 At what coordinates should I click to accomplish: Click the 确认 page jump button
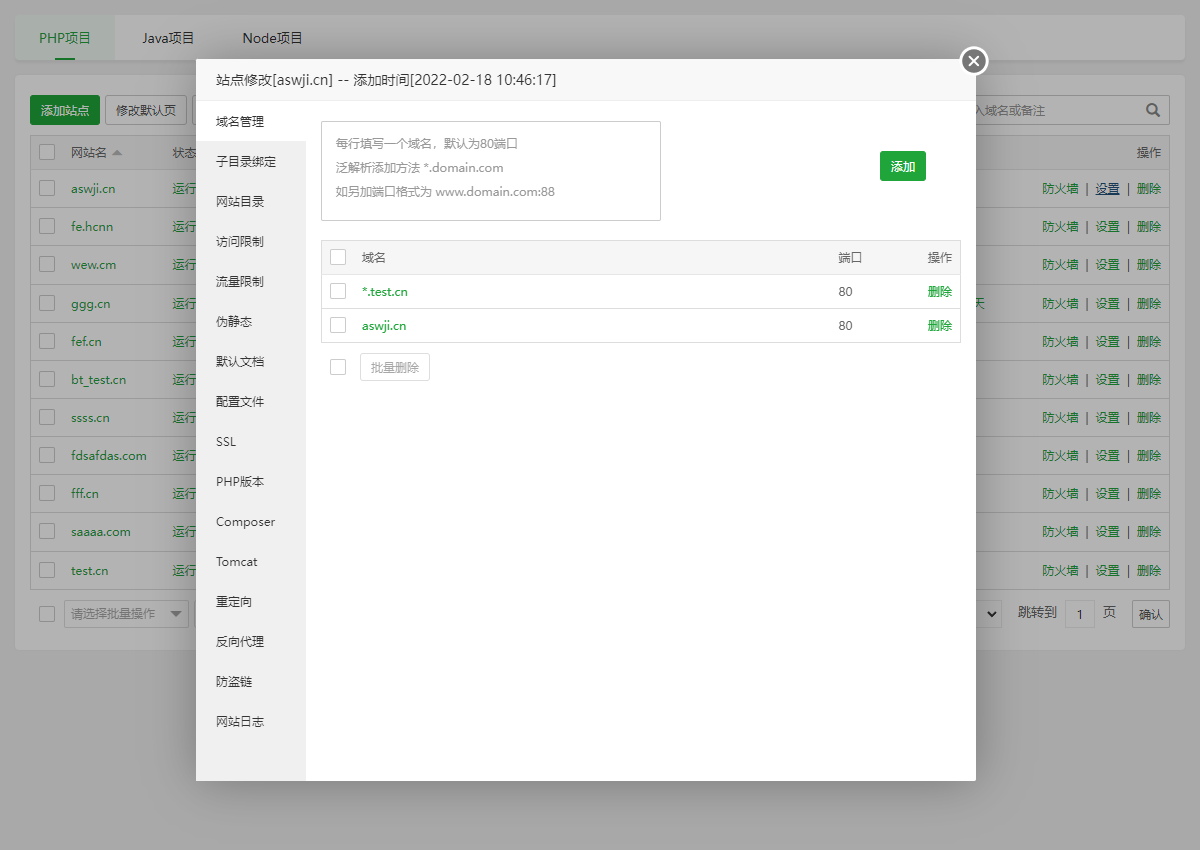click(1150, 614)
